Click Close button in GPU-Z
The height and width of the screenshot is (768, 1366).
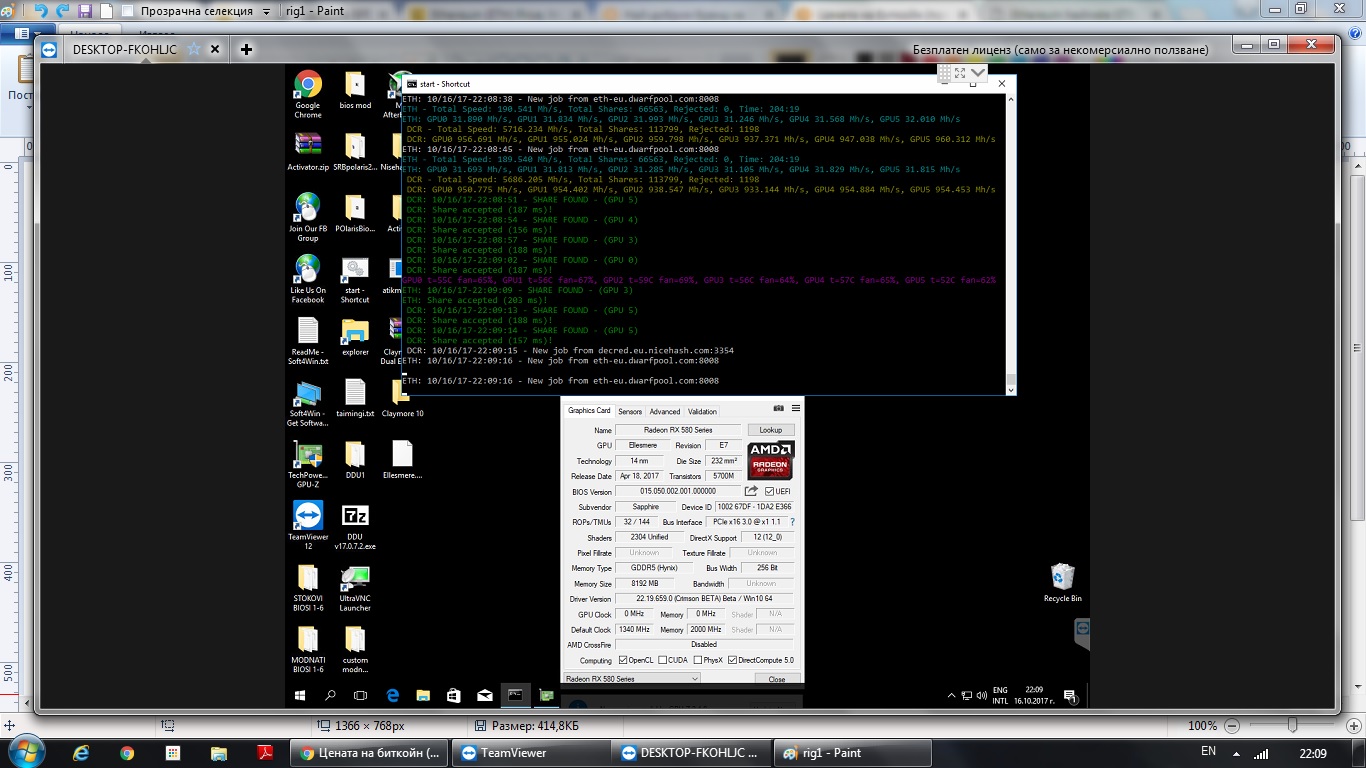tap(777, 679)
